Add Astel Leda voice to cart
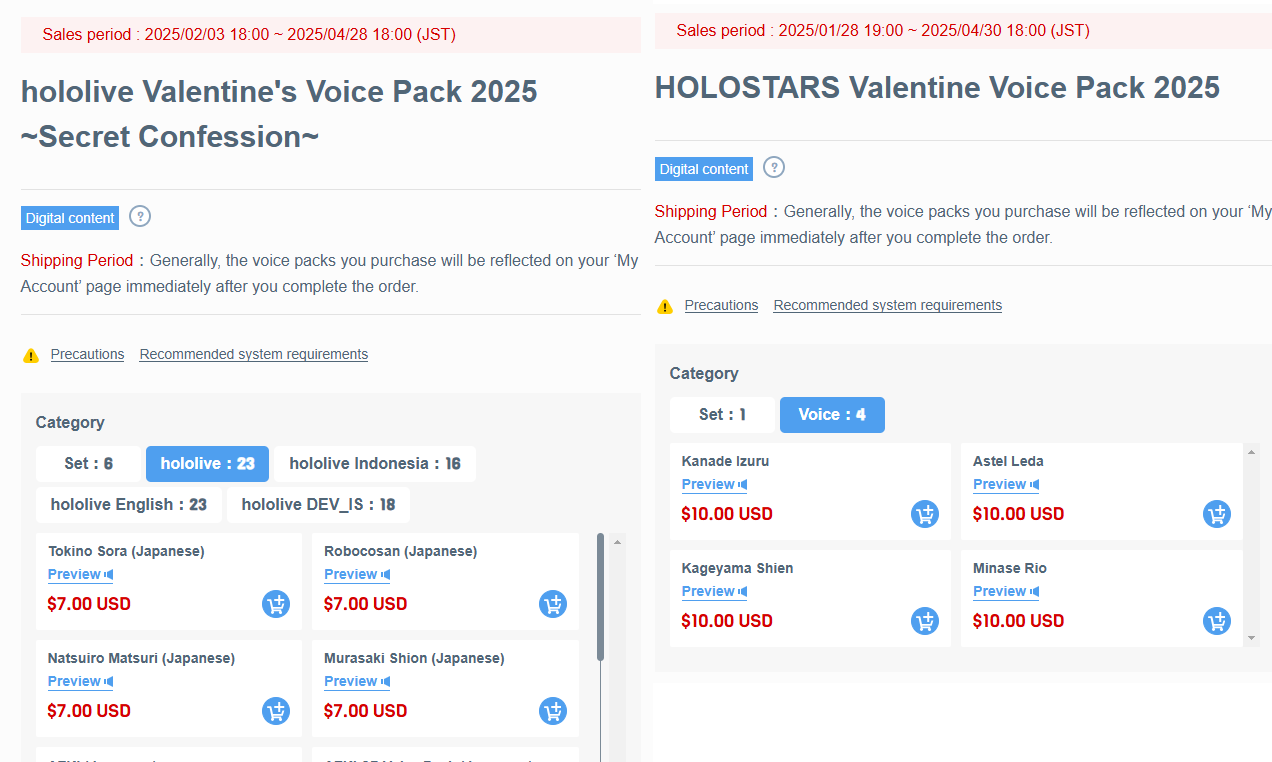Screen dimensions: 1272x762 (1217, 514)
